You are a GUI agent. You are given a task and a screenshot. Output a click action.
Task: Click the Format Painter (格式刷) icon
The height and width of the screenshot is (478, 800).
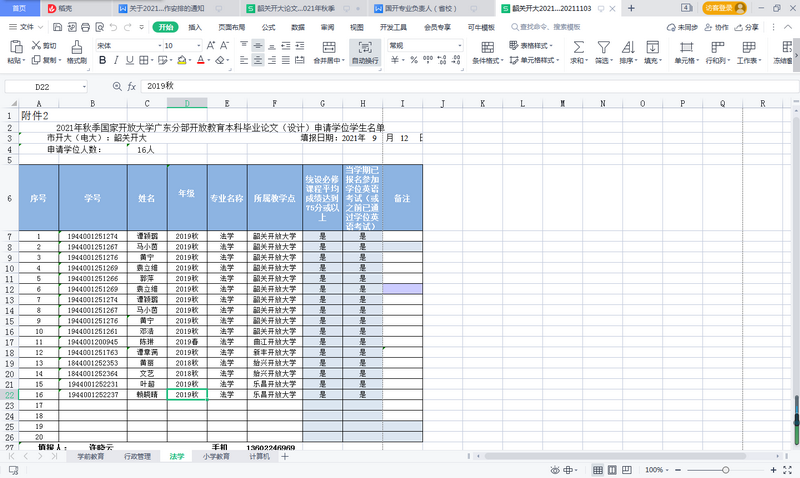click(76, 50)
